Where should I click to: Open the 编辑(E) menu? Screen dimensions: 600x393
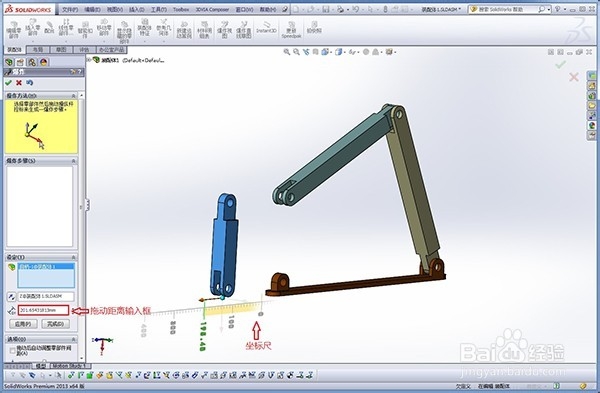[92, 9]
